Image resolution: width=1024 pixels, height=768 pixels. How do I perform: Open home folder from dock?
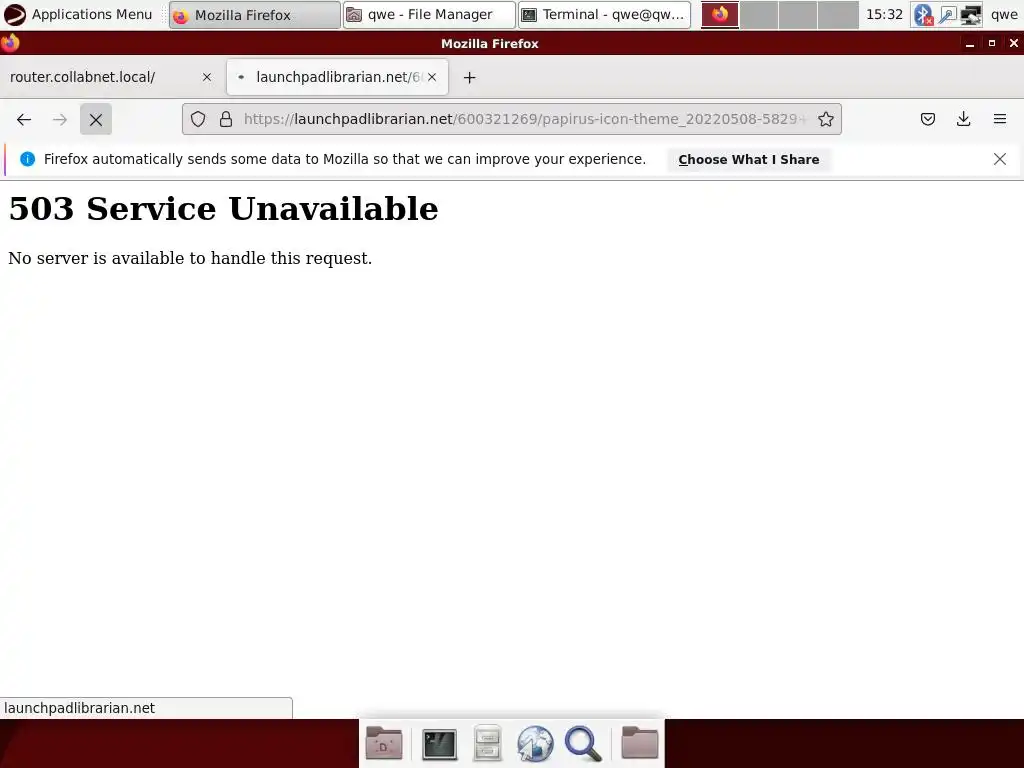[639, 743]
